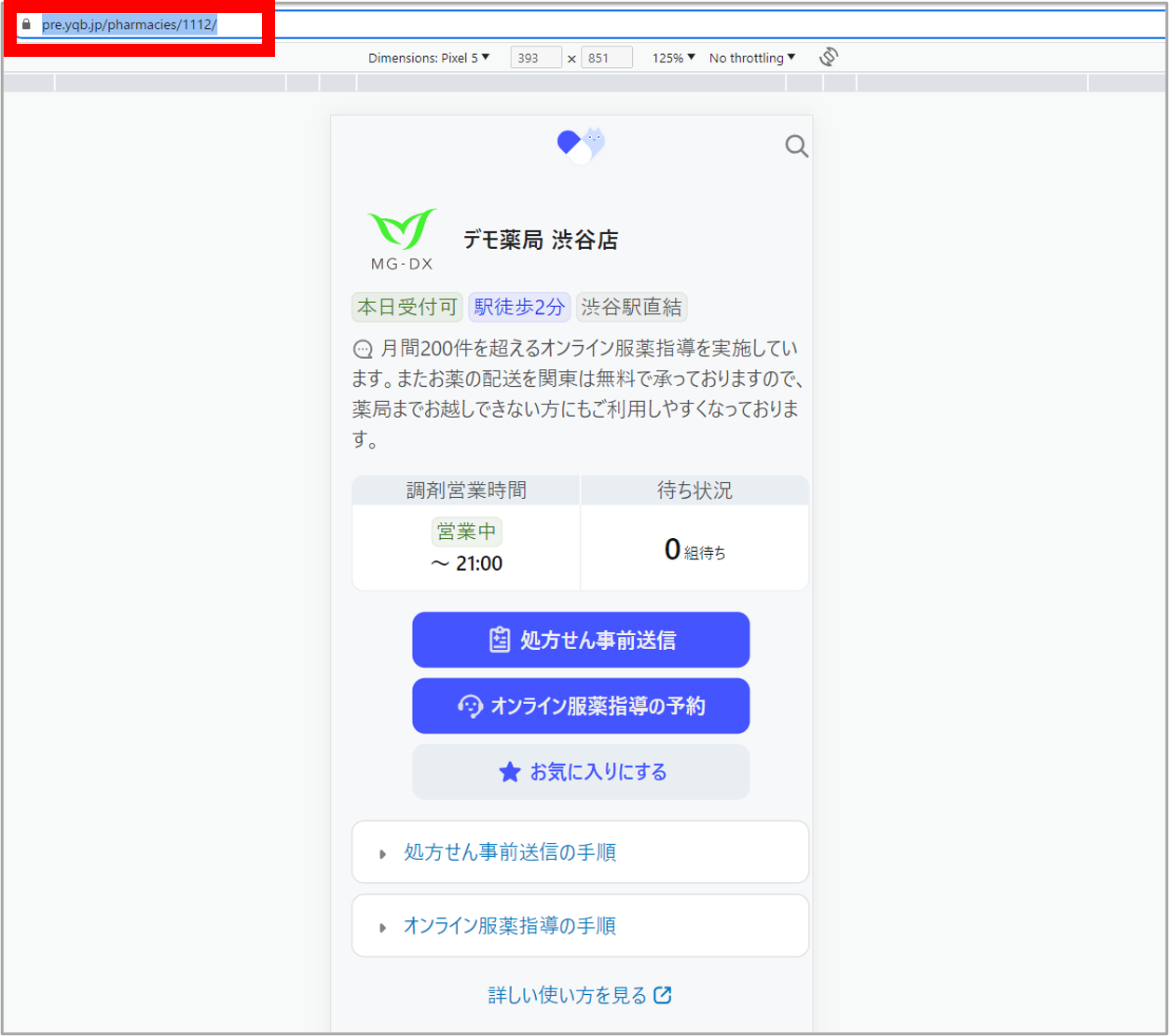The width and height of the screenshot is (1169, 1036).
Task: Select the 駅徒歩2分 tag
Action: point(519,307)
